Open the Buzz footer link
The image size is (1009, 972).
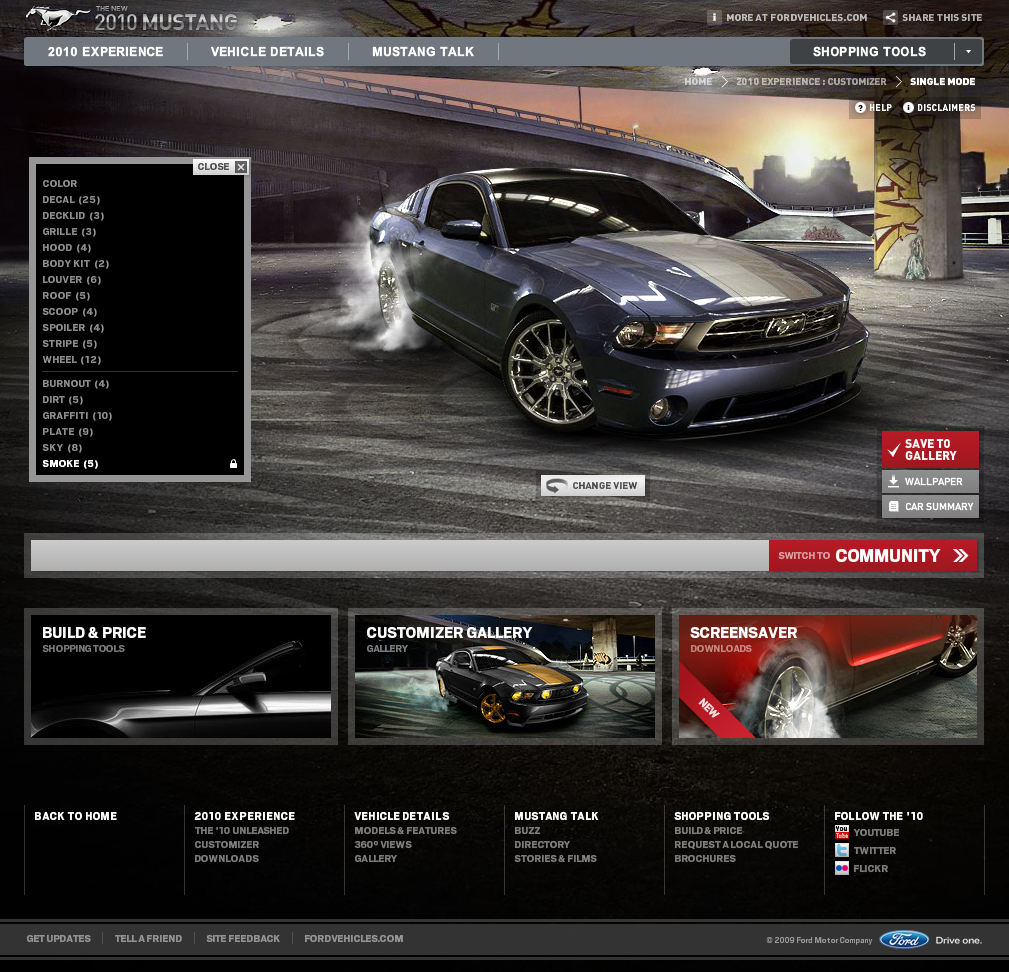pyautogui.click(x=527, y=831)
